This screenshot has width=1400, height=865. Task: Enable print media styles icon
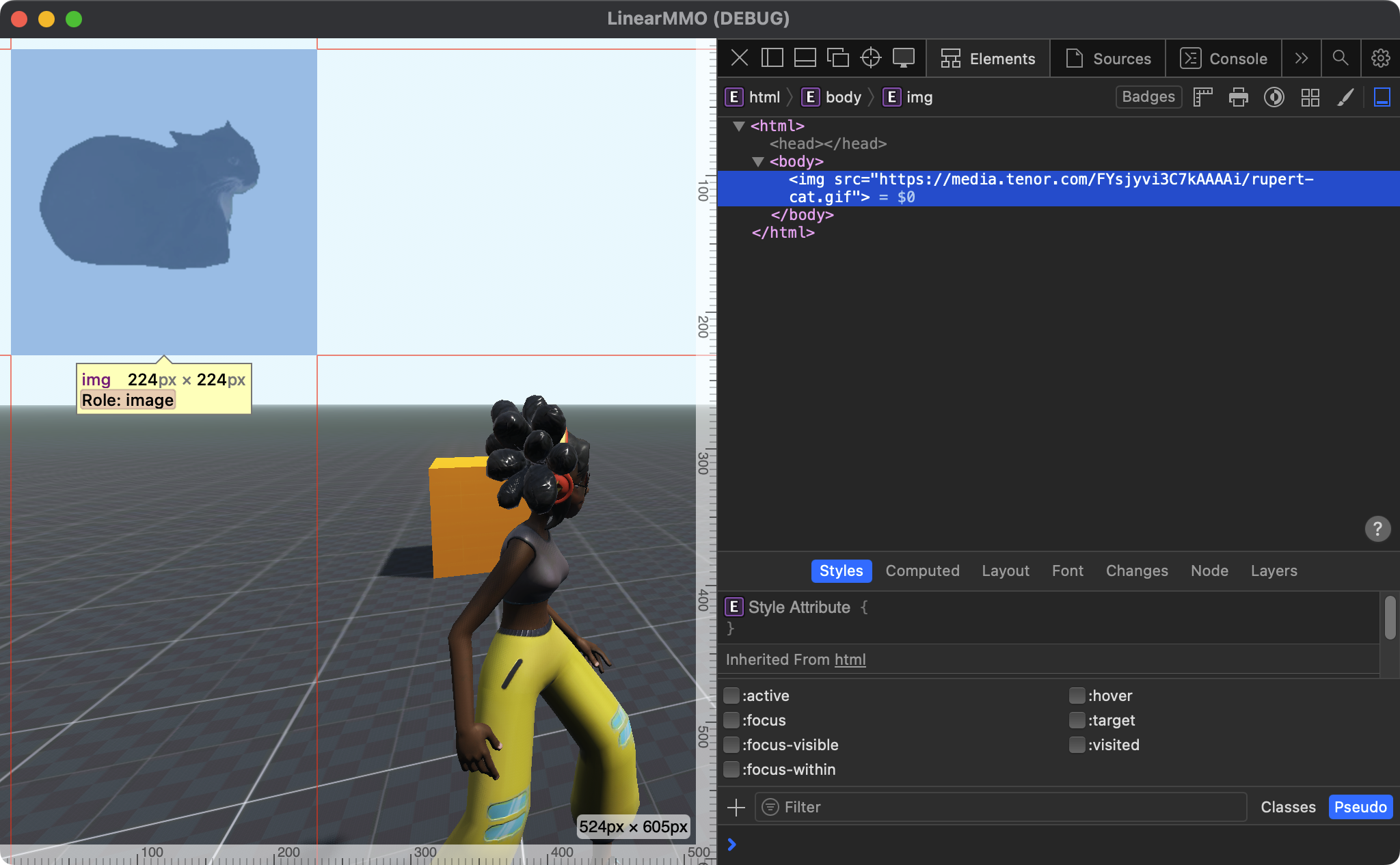click(1238, 97)
